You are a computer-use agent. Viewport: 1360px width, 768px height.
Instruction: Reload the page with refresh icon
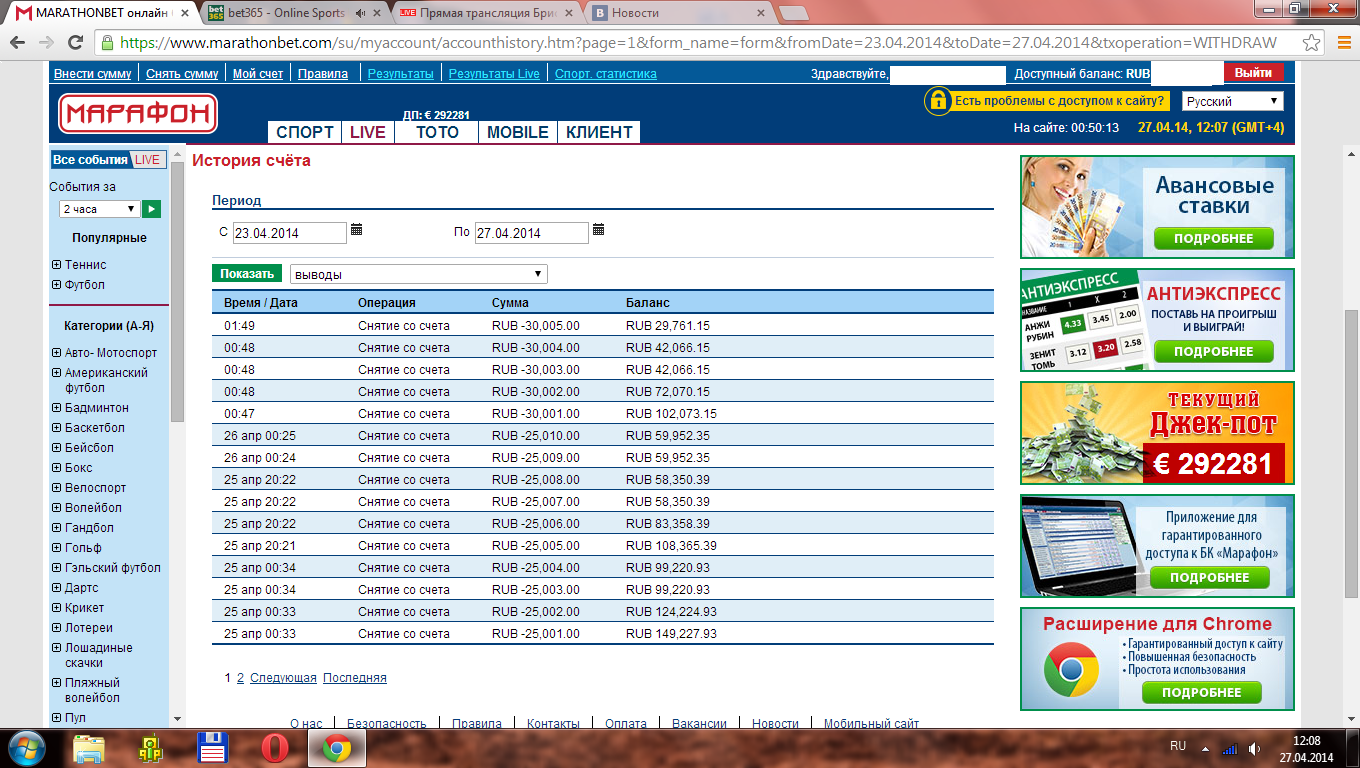(75, 44)
